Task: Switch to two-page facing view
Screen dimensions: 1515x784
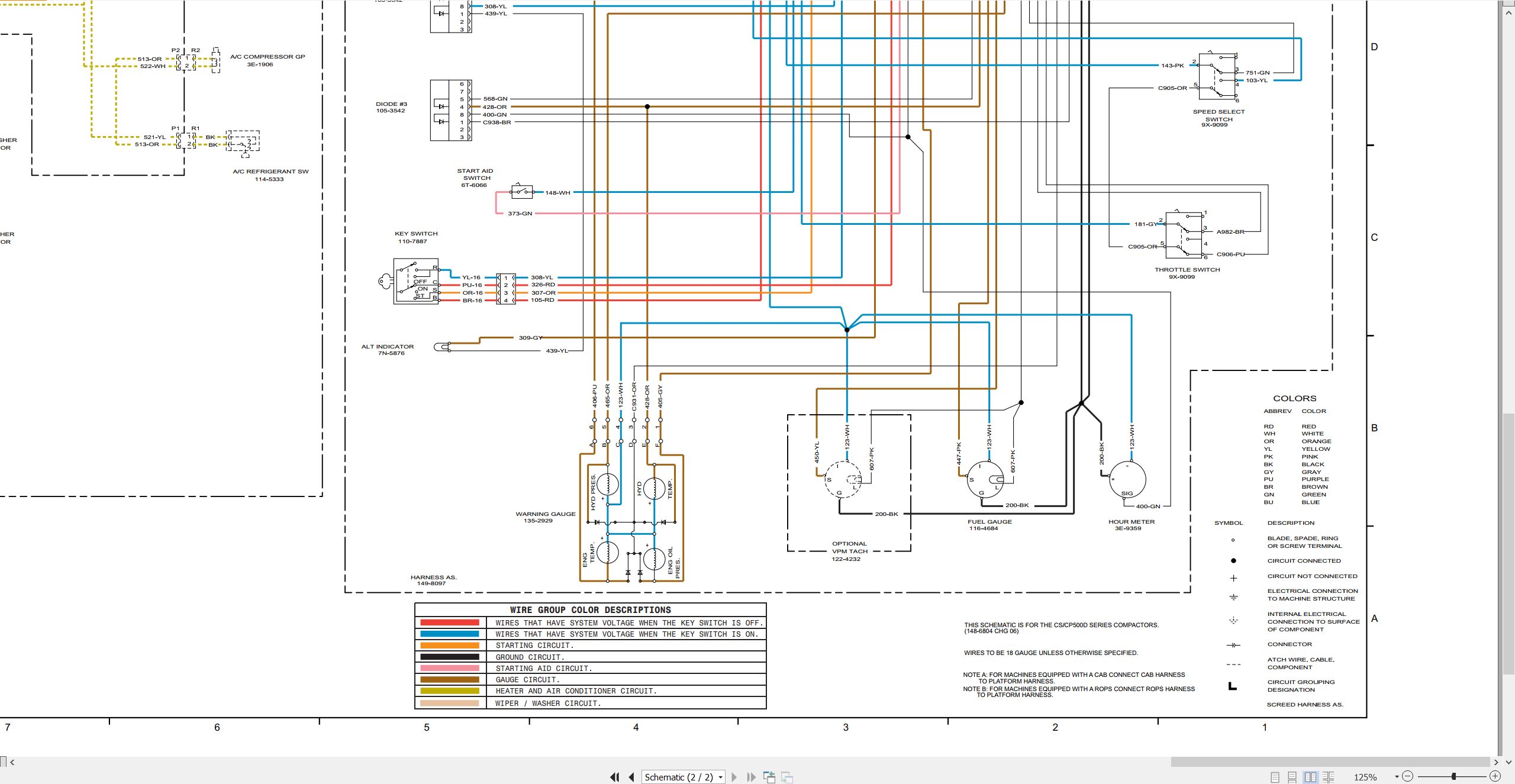Action: coord(1310,777)
